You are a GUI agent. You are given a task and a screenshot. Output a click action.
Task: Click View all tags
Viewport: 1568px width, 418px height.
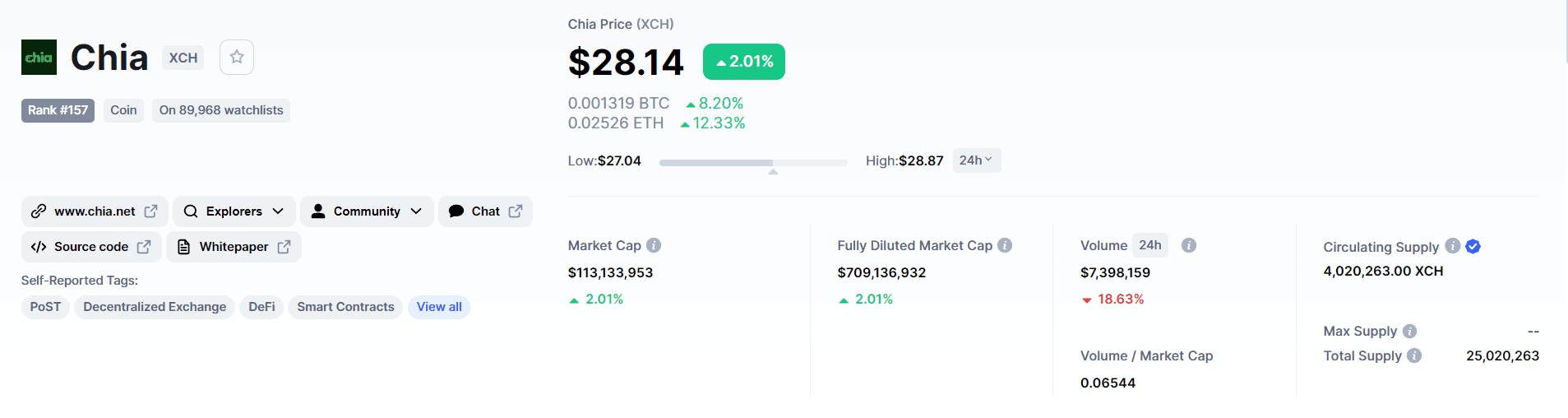click(x=439, y=307)
